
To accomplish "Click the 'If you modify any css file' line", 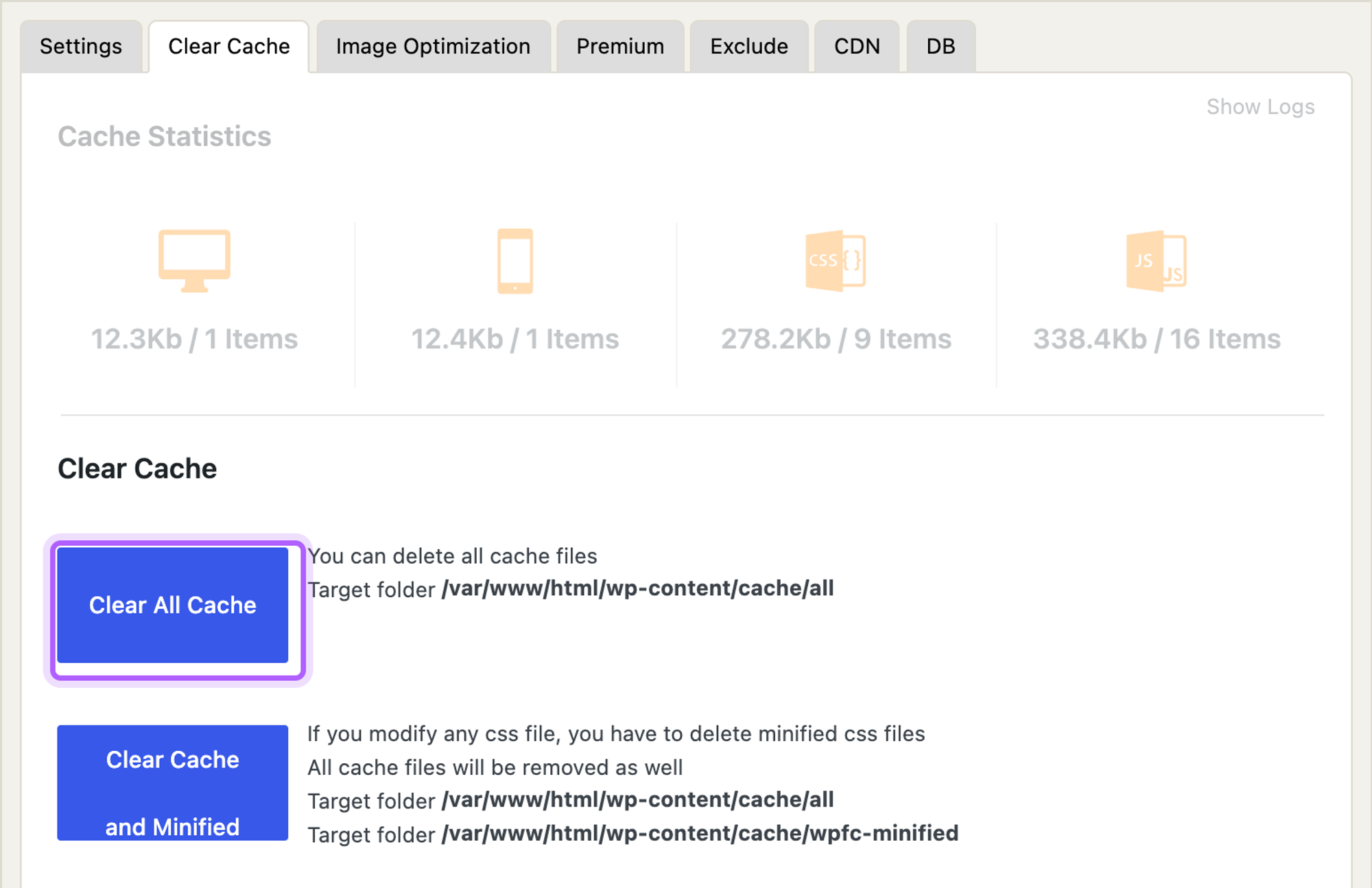I will (x=616, y=734).
